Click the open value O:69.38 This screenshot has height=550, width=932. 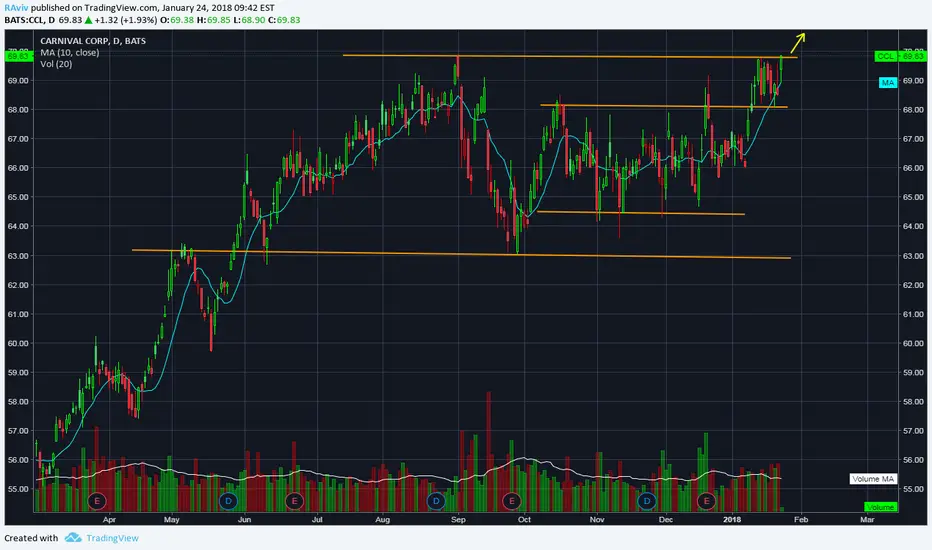[177, 20]
